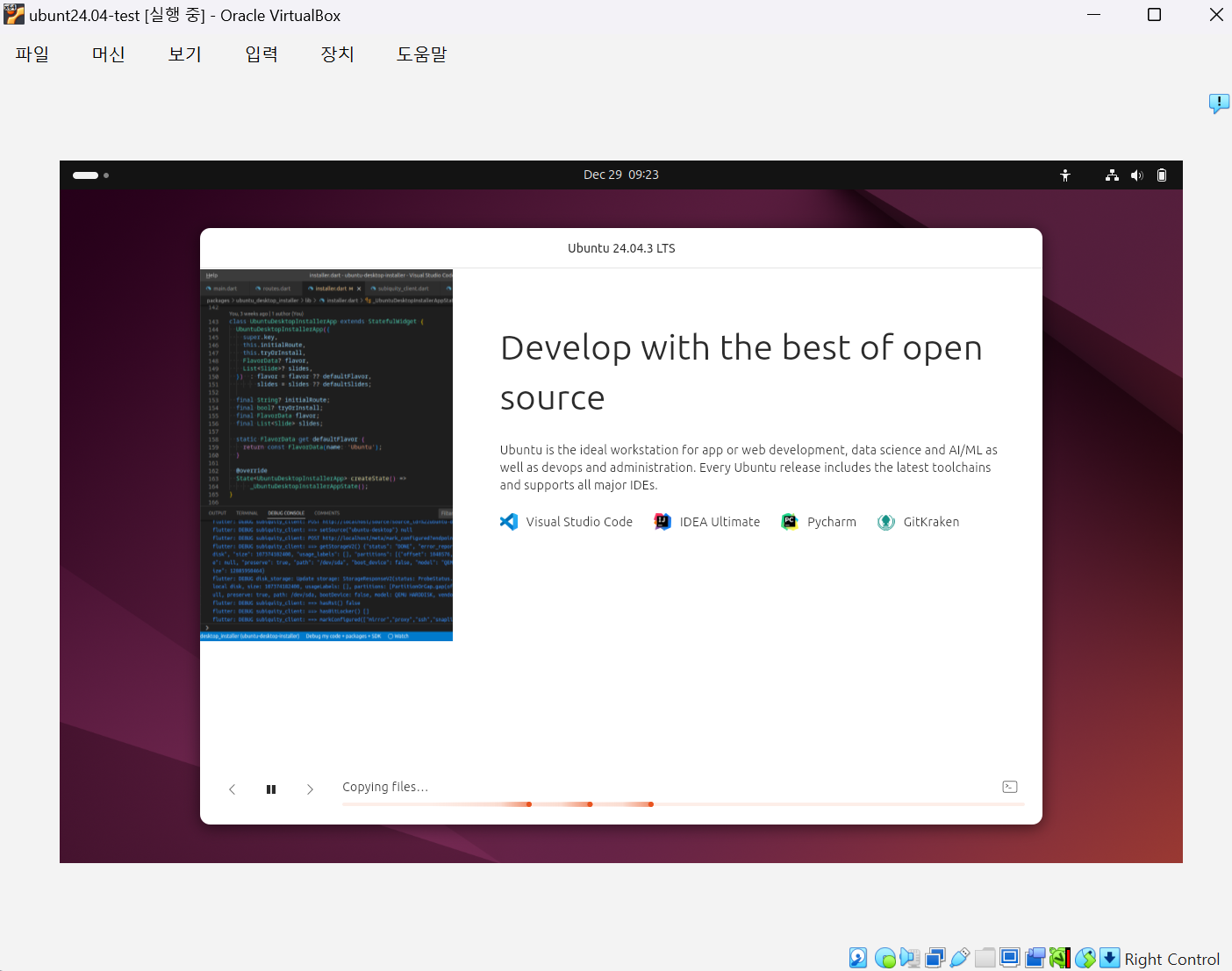Advance to the next installer slide

[310, 789]
